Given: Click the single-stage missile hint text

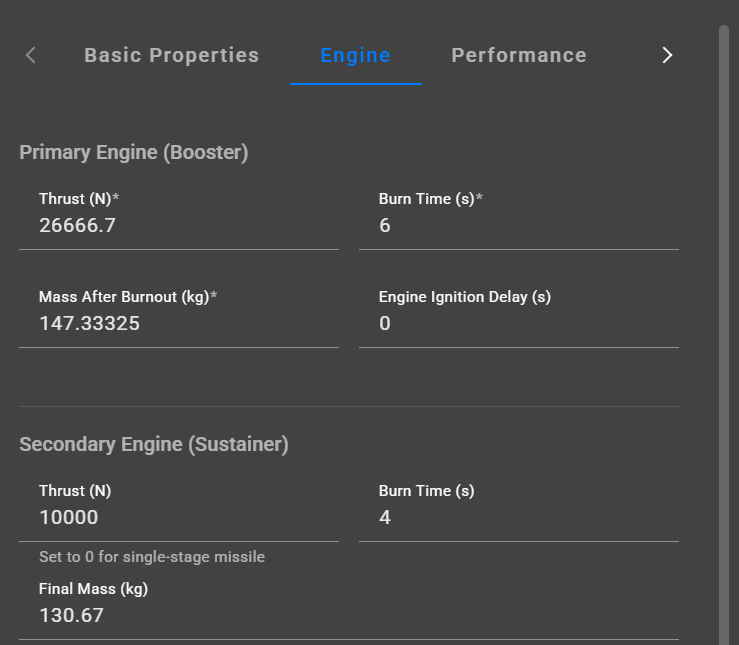Looking at the screenshot, I should [x=152, y=557].
